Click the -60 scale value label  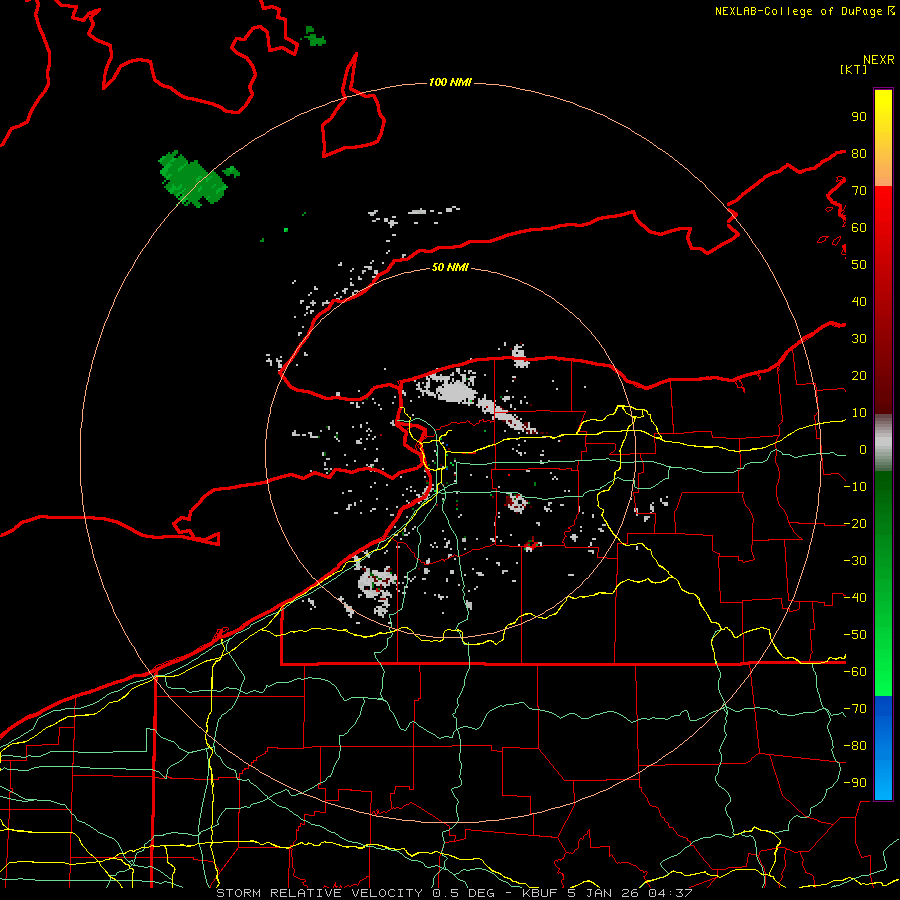[x=856, y=672]
